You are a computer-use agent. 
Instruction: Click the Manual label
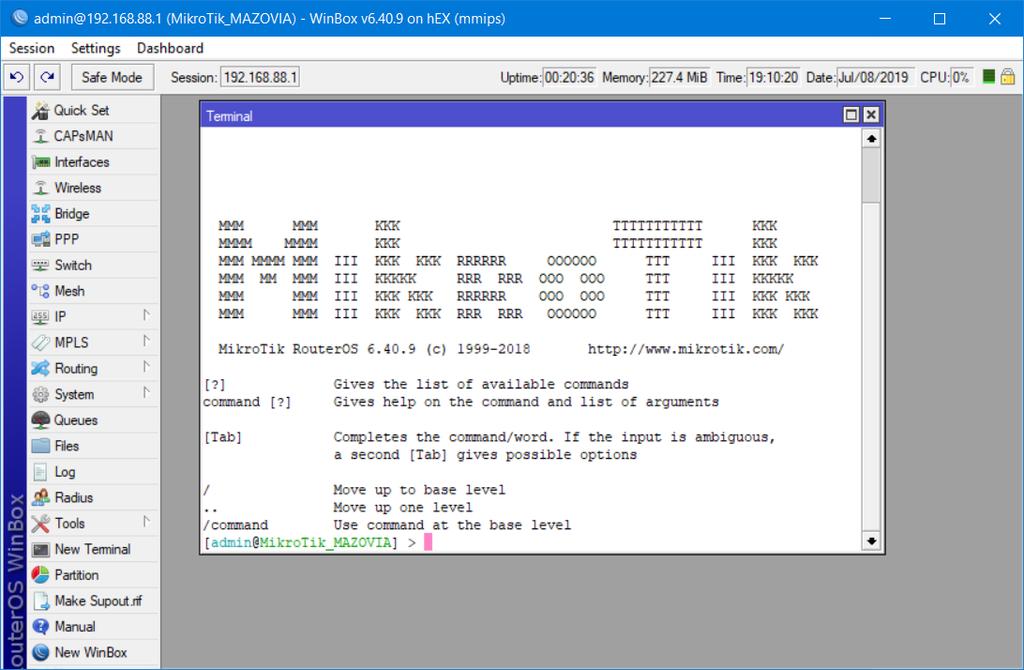tap(74, 626)
